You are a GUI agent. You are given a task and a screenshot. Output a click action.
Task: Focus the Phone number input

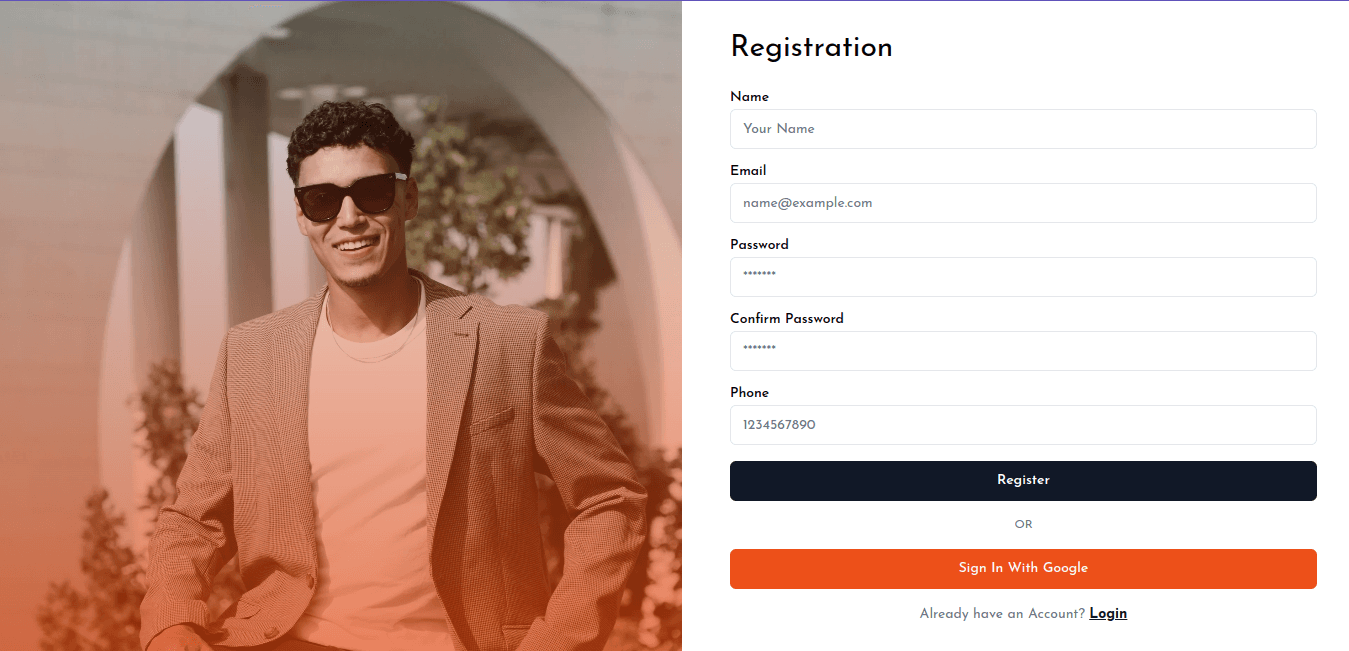point(1023,425)
